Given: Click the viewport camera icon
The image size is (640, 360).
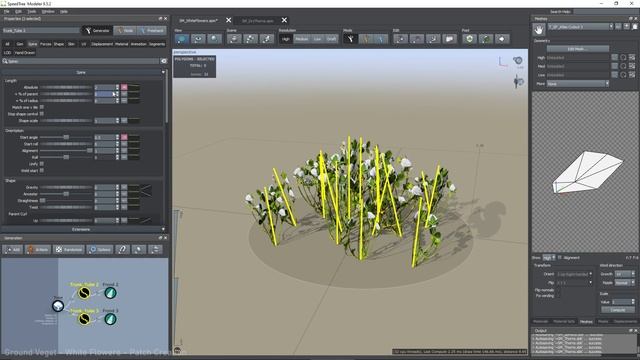Looking at the screenshot, I should [518, 61].
